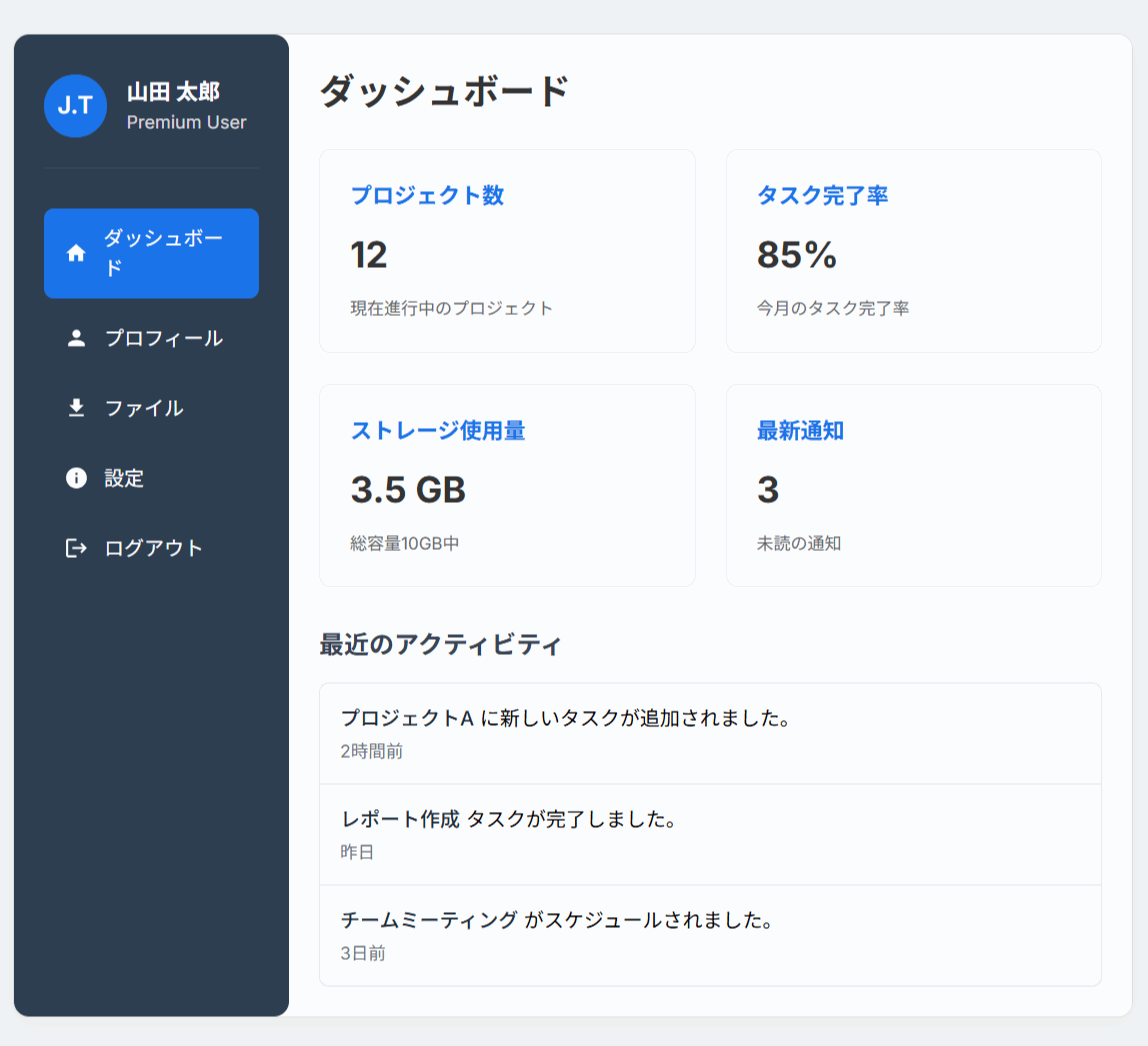Select the ストレージ使用量 card
This screenshot has height=1046, width=1148.
[x=506, y=486]
